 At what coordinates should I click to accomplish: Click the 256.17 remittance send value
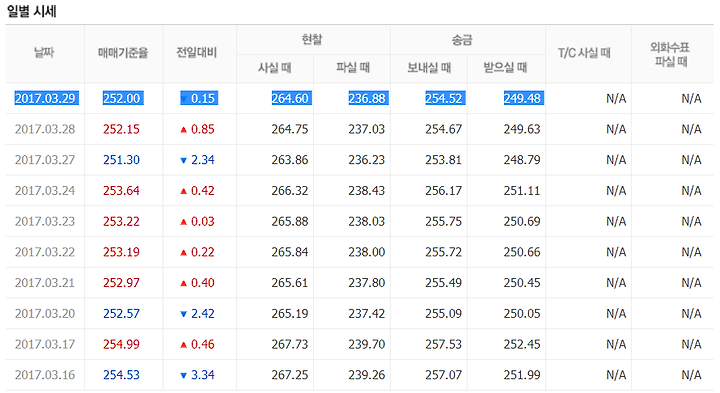click(444, 191)
